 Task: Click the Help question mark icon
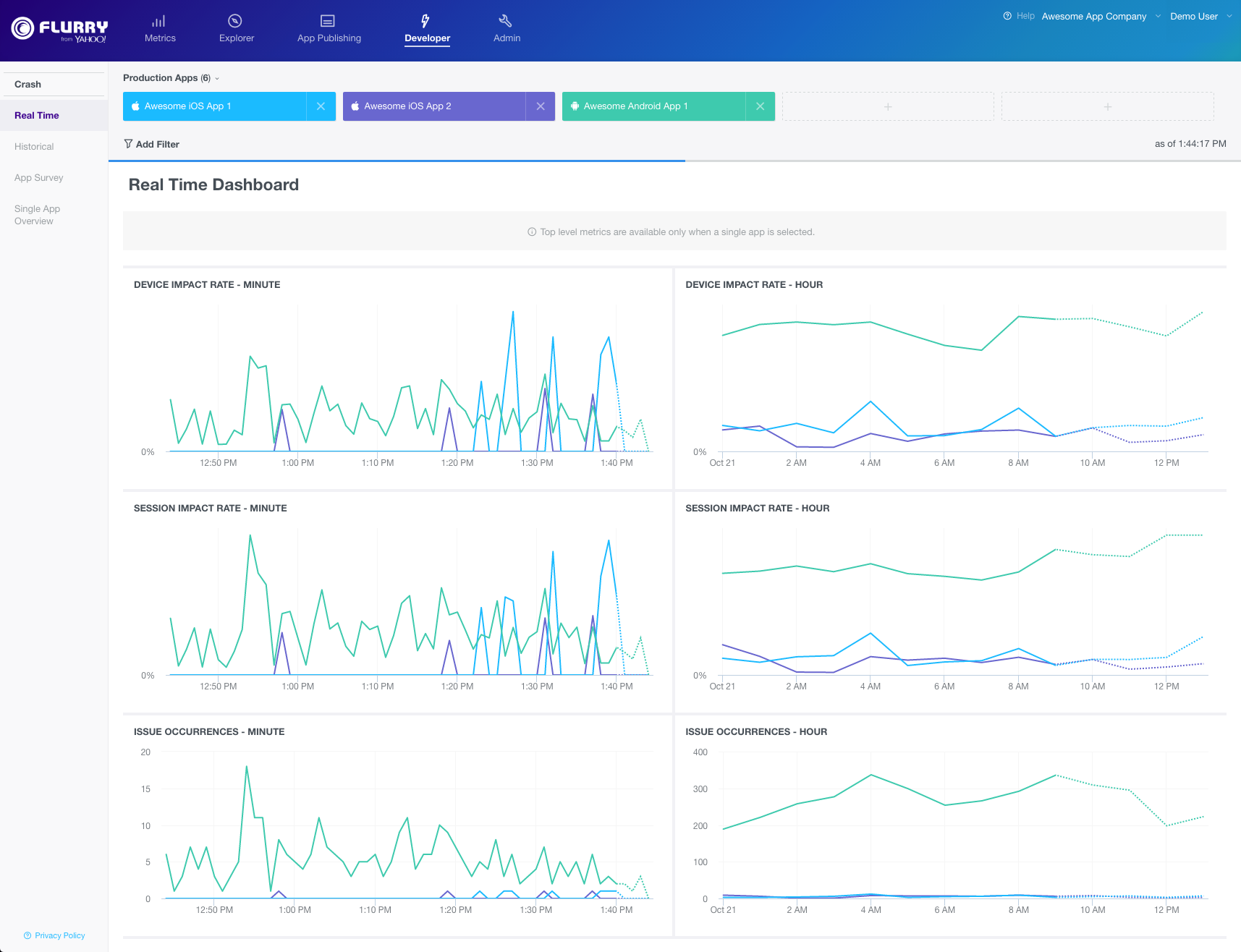coord(1007,16)
